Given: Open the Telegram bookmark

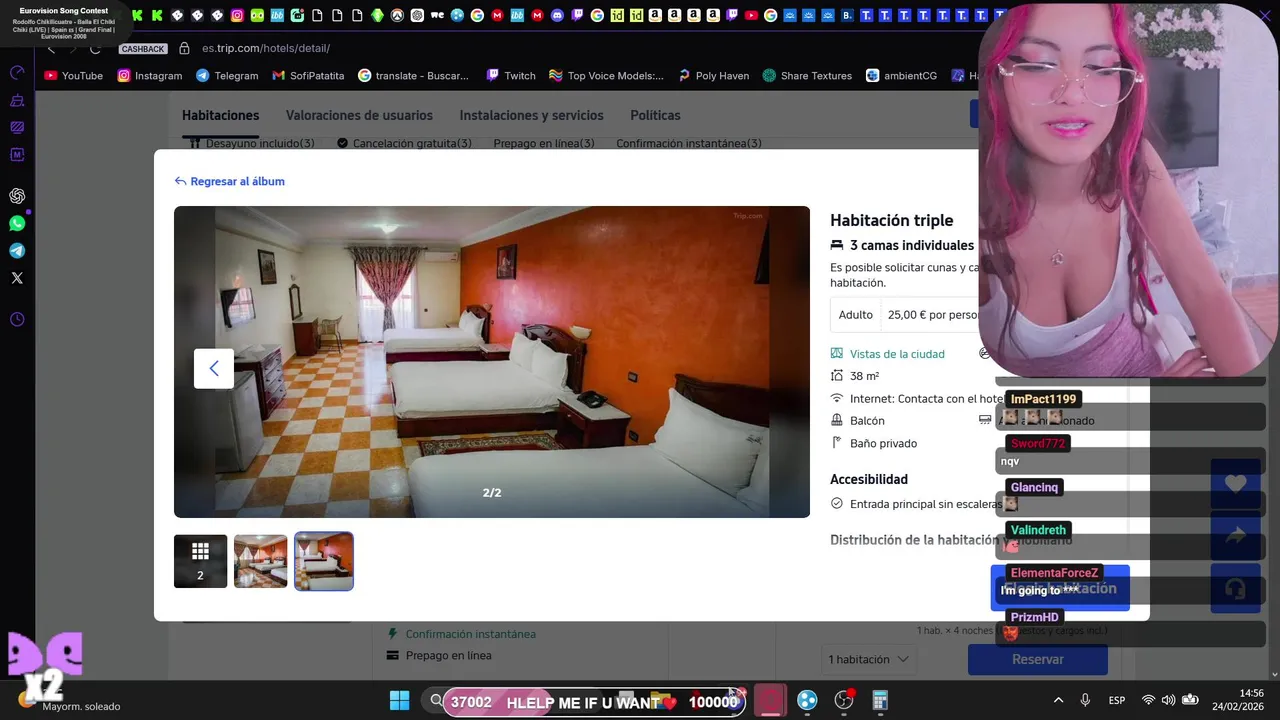Looking at the screenshot, I should 227,75.
